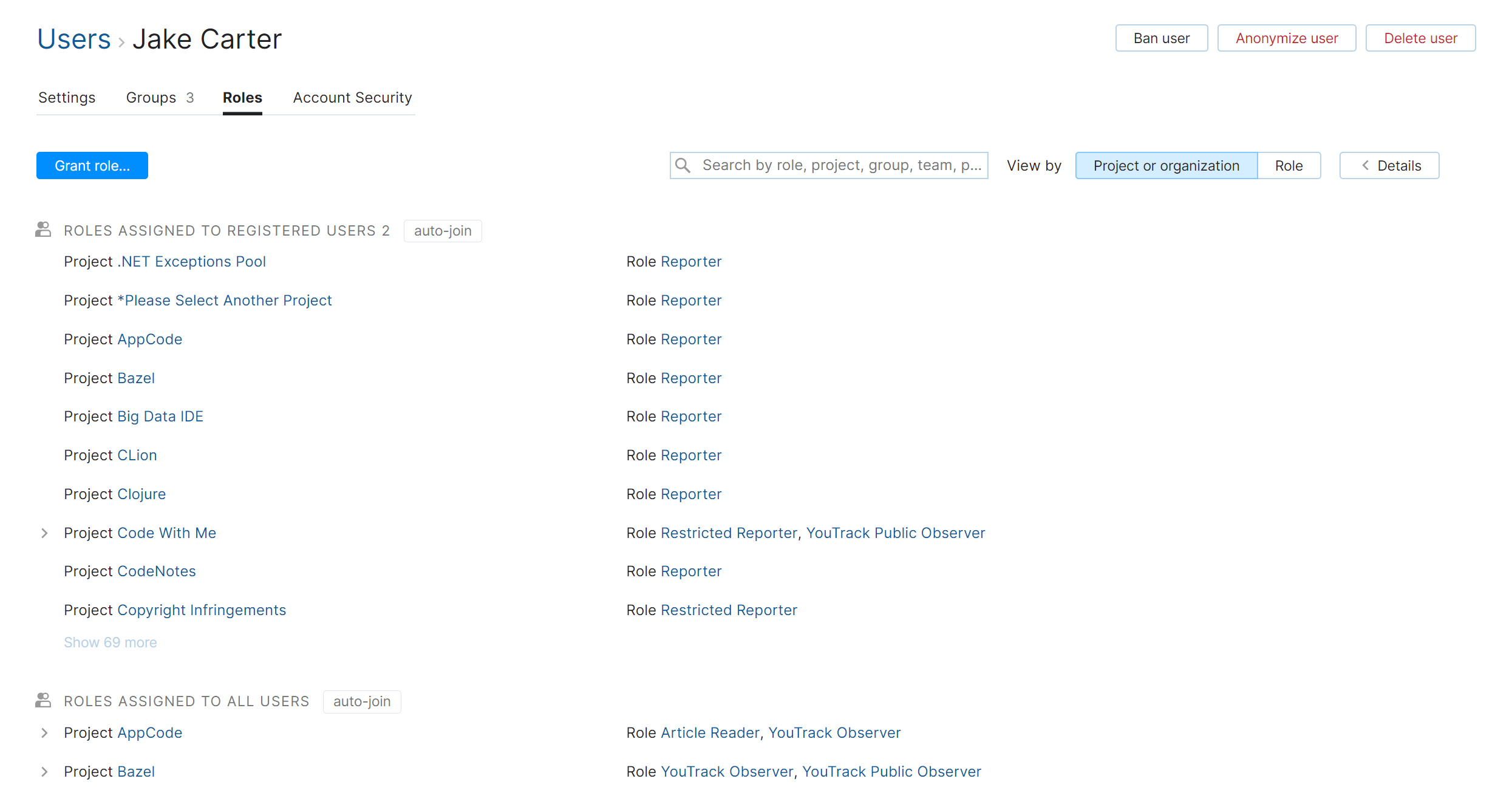The width and height of the screenshot is (1512, 790).
Task: Show 69 more roles
Action: (111, 642)
